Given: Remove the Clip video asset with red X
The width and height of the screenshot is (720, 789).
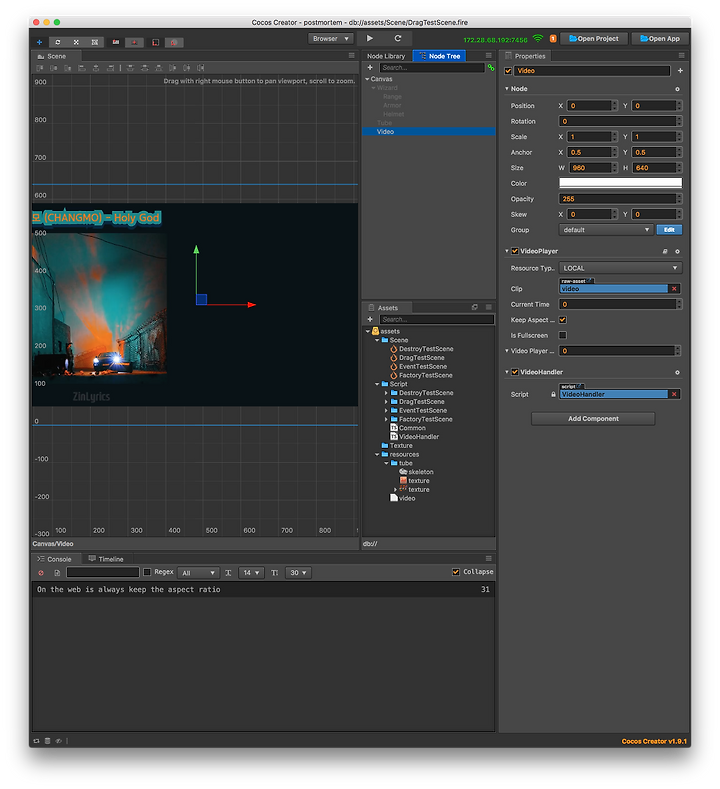Looking at the screenshot, I should [674, 289].
